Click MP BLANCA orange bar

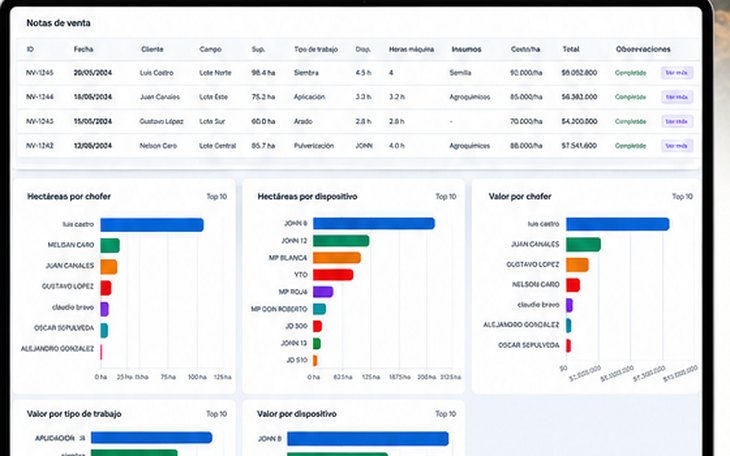pos(337,258)
